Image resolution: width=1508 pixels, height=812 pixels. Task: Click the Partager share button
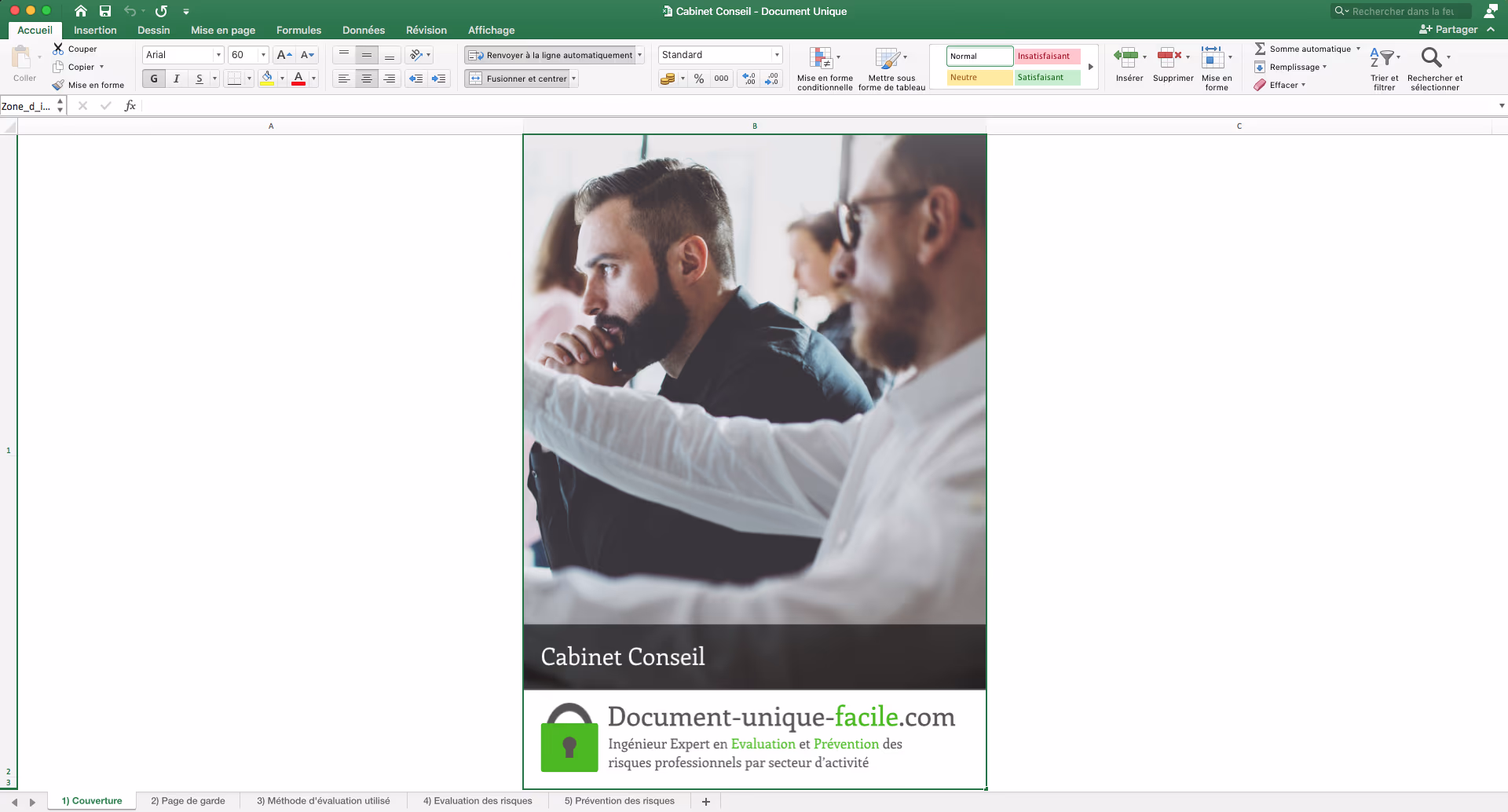tap(1448, 30)
